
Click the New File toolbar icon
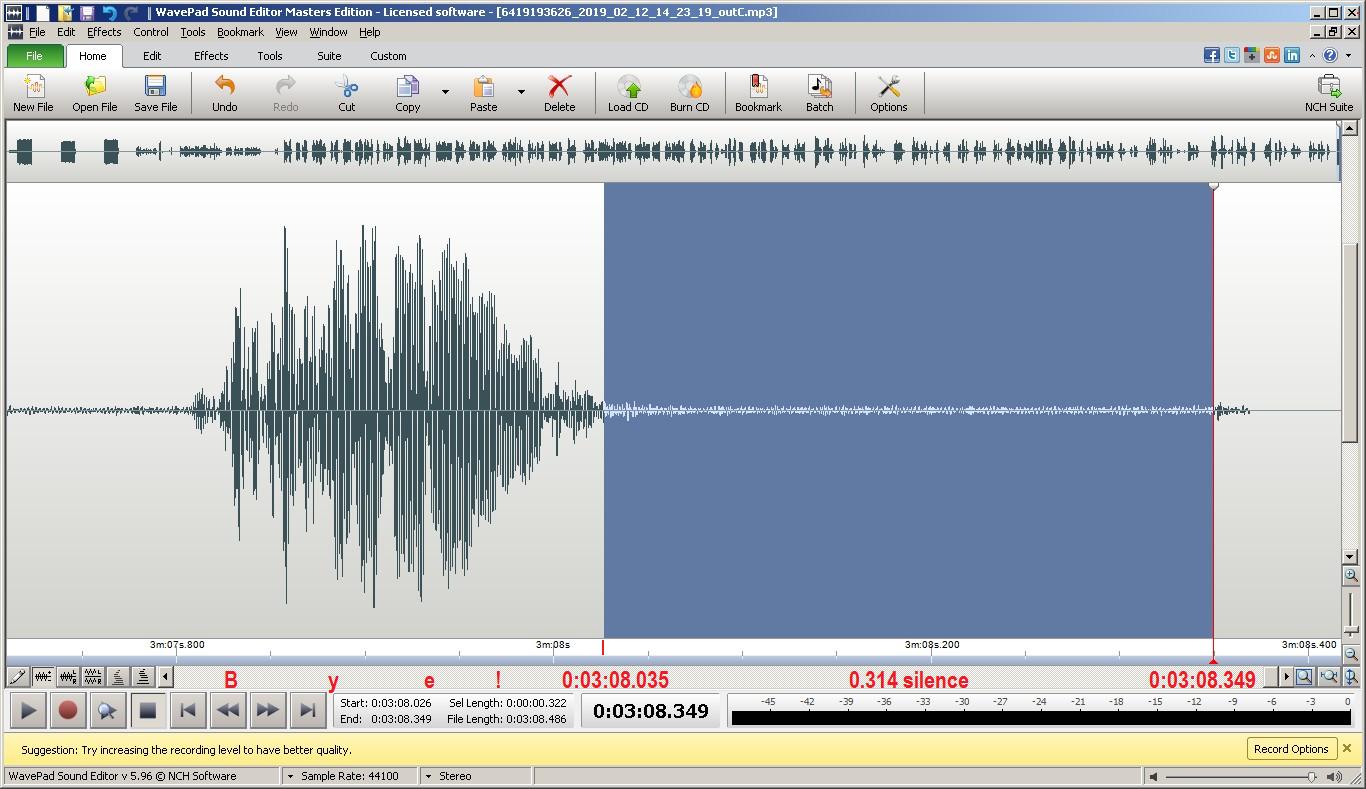pos(33,93)
